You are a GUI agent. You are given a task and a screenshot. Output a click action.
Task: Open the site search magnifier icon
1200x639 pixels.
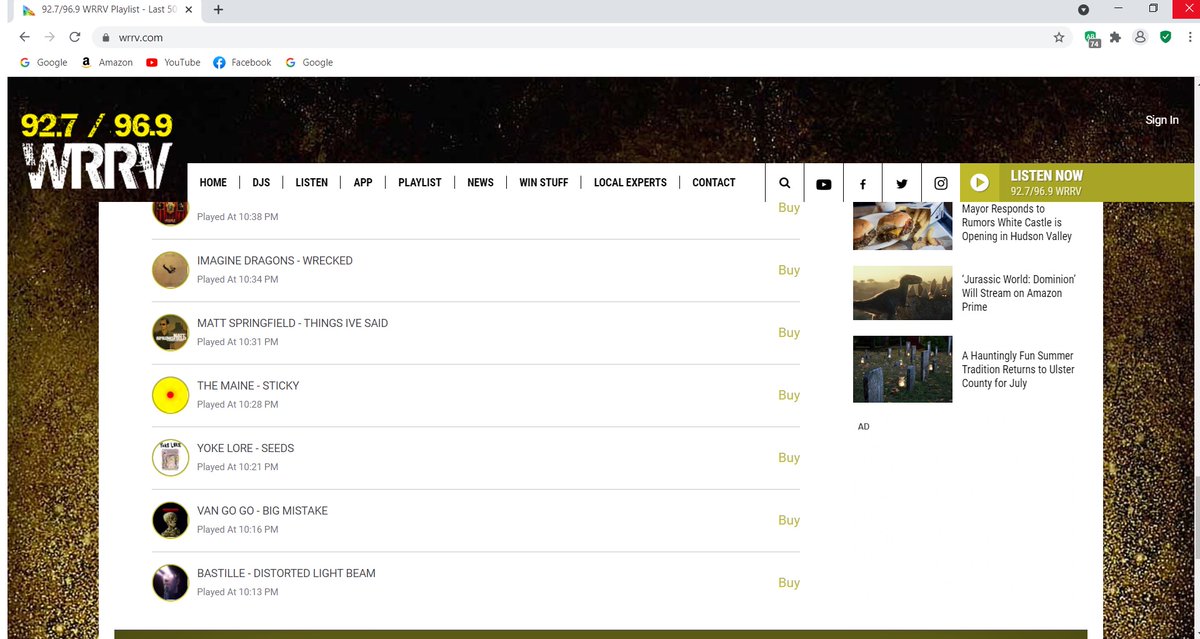[784, 183]
